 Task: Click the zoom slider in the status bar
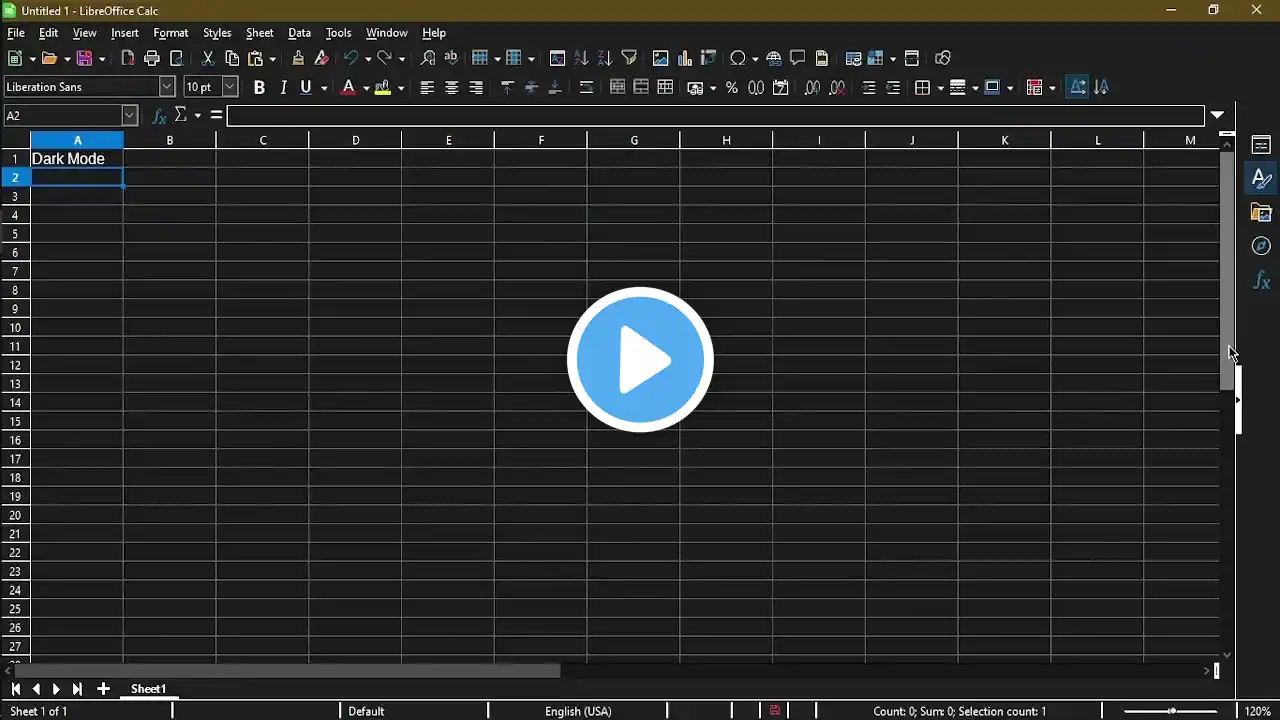coord(1173,711)
